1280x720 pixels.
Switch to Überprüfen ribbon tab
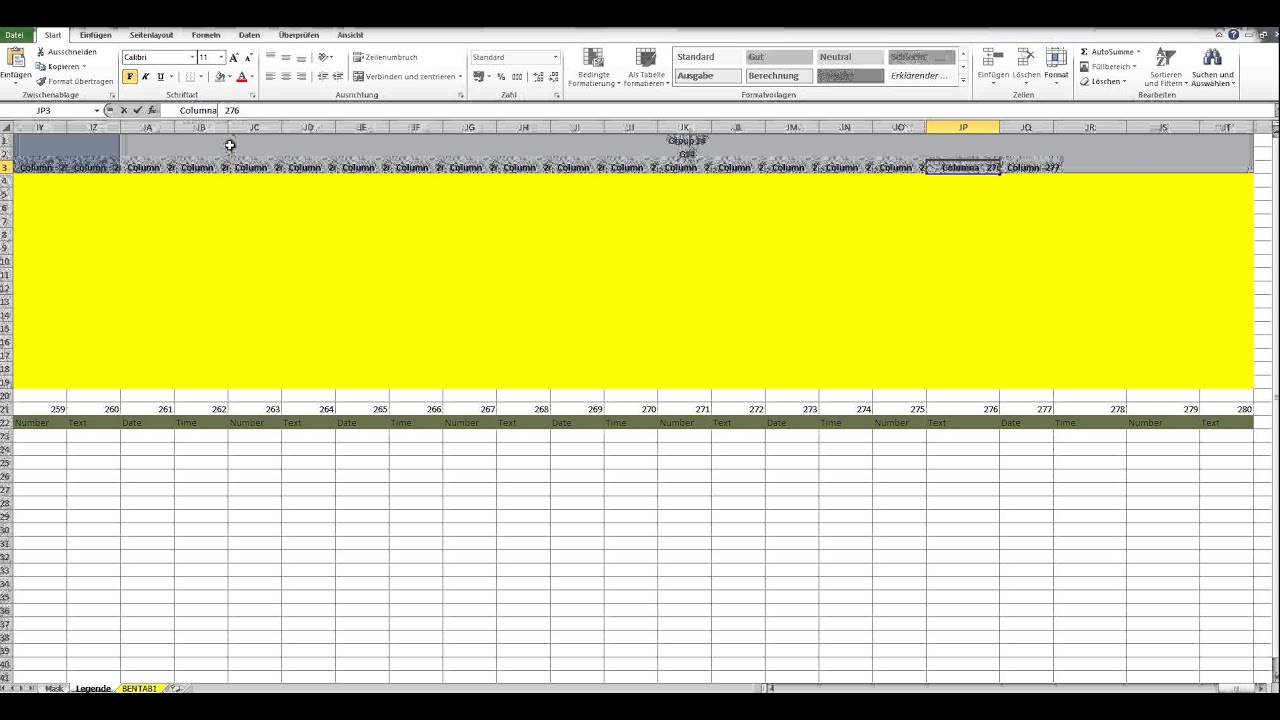coord(299,35)
